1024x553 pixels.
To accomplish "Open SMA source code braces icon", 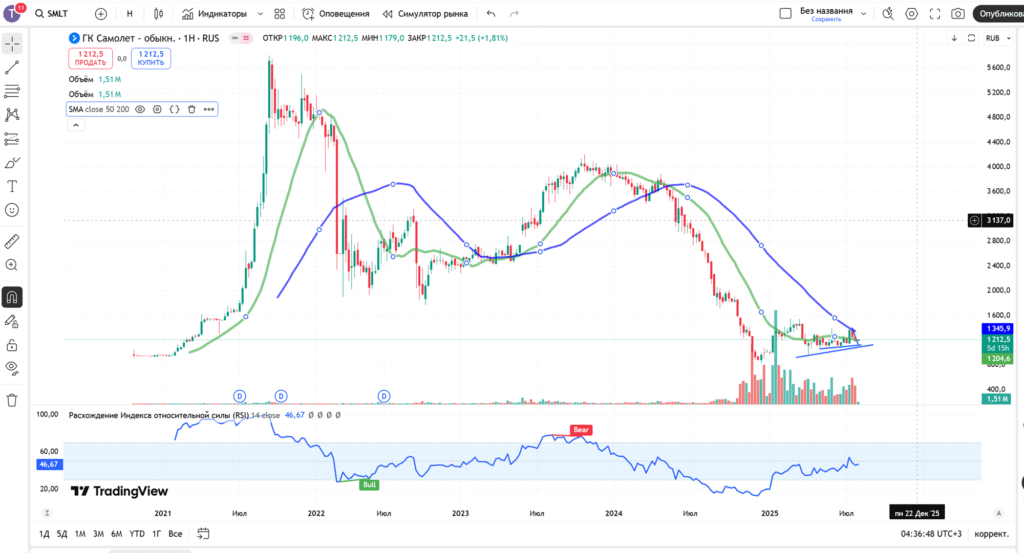I will tap(174, 109).
